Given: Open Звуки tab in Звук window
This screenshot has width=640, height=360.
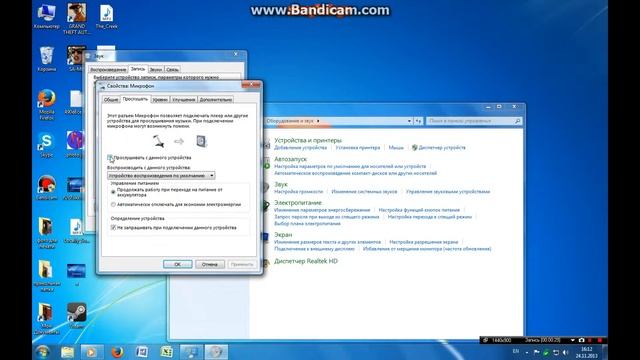Looking at the screenshot, I should 156,69.
